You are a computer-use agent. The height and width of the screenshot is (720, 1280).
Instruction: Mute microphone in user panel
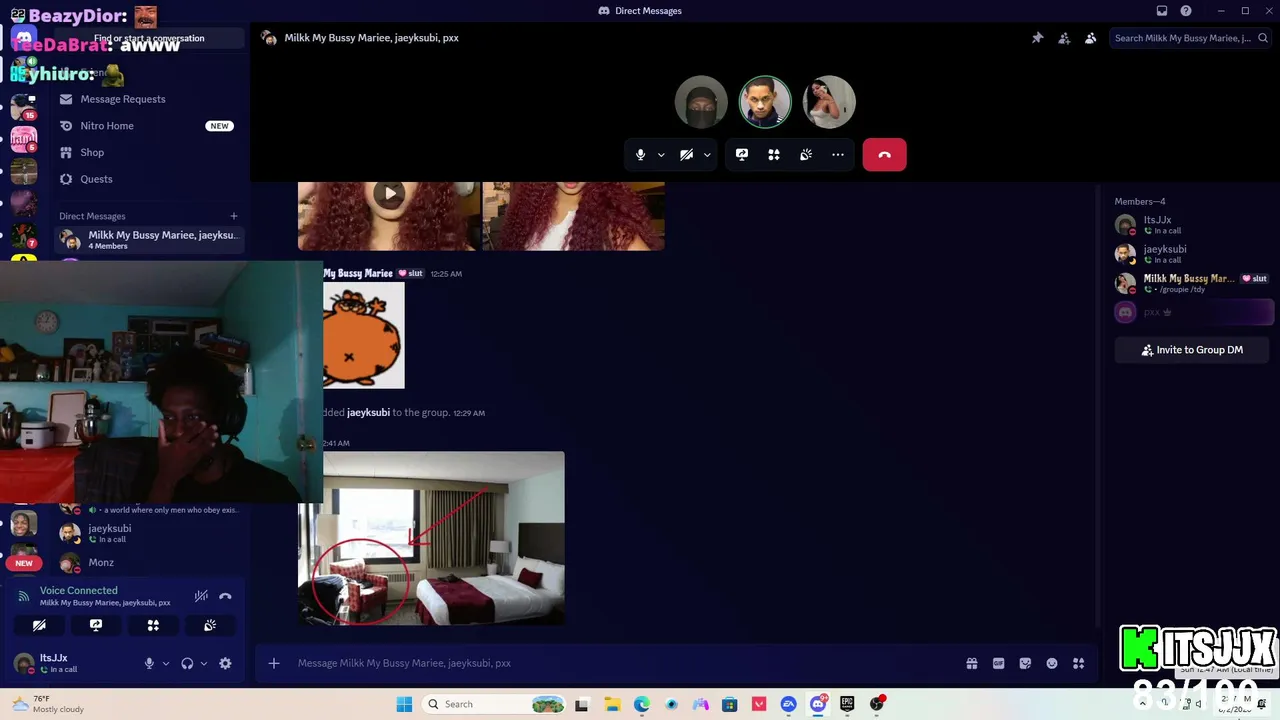click(149, 663)
